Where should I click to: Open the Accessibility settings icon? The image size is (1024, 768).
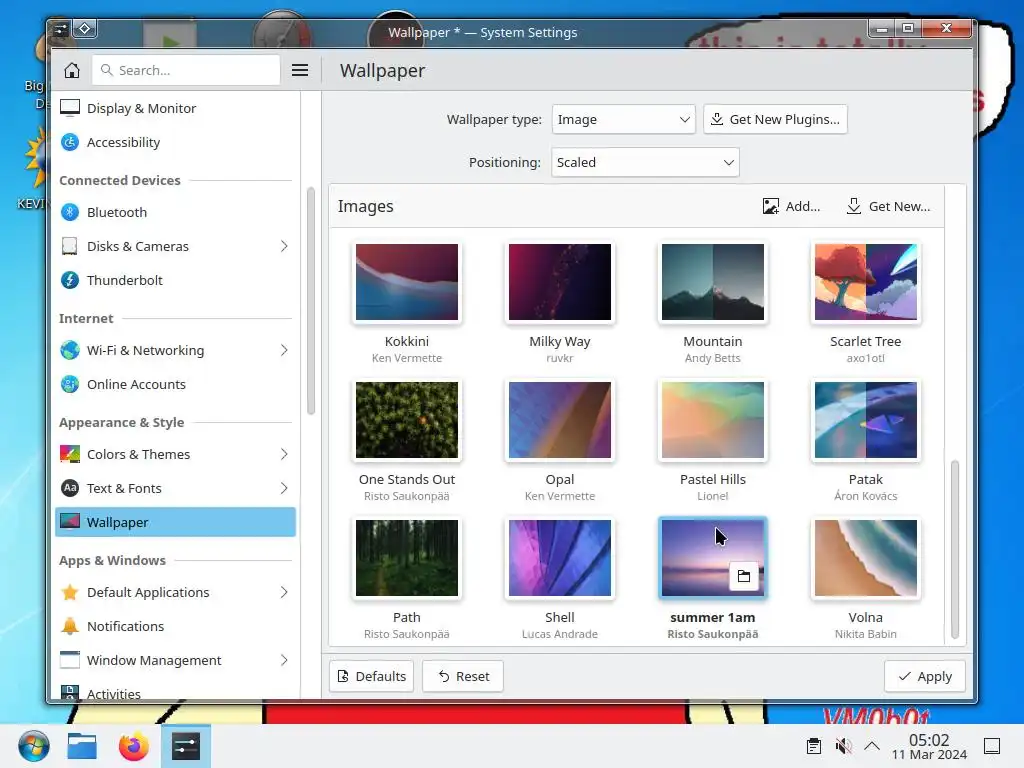click(70, 142)
